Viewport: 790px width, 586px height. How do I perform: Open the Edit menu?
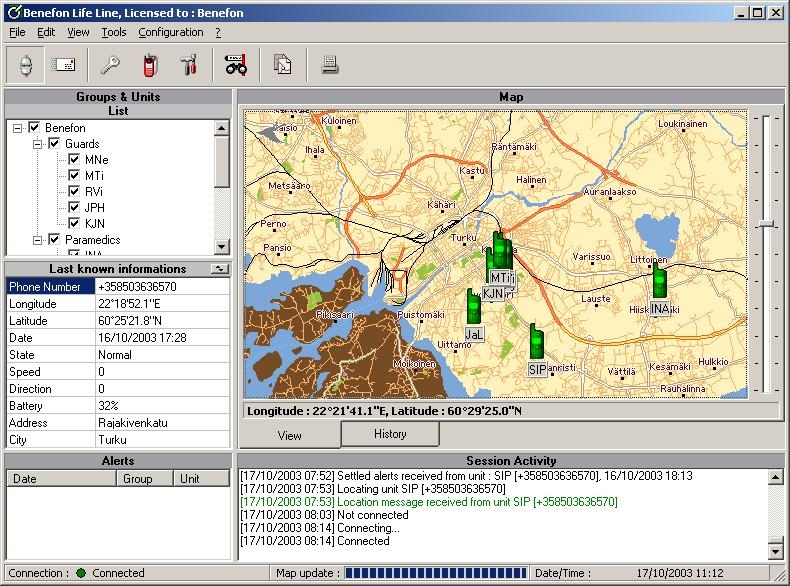(46, 32)
